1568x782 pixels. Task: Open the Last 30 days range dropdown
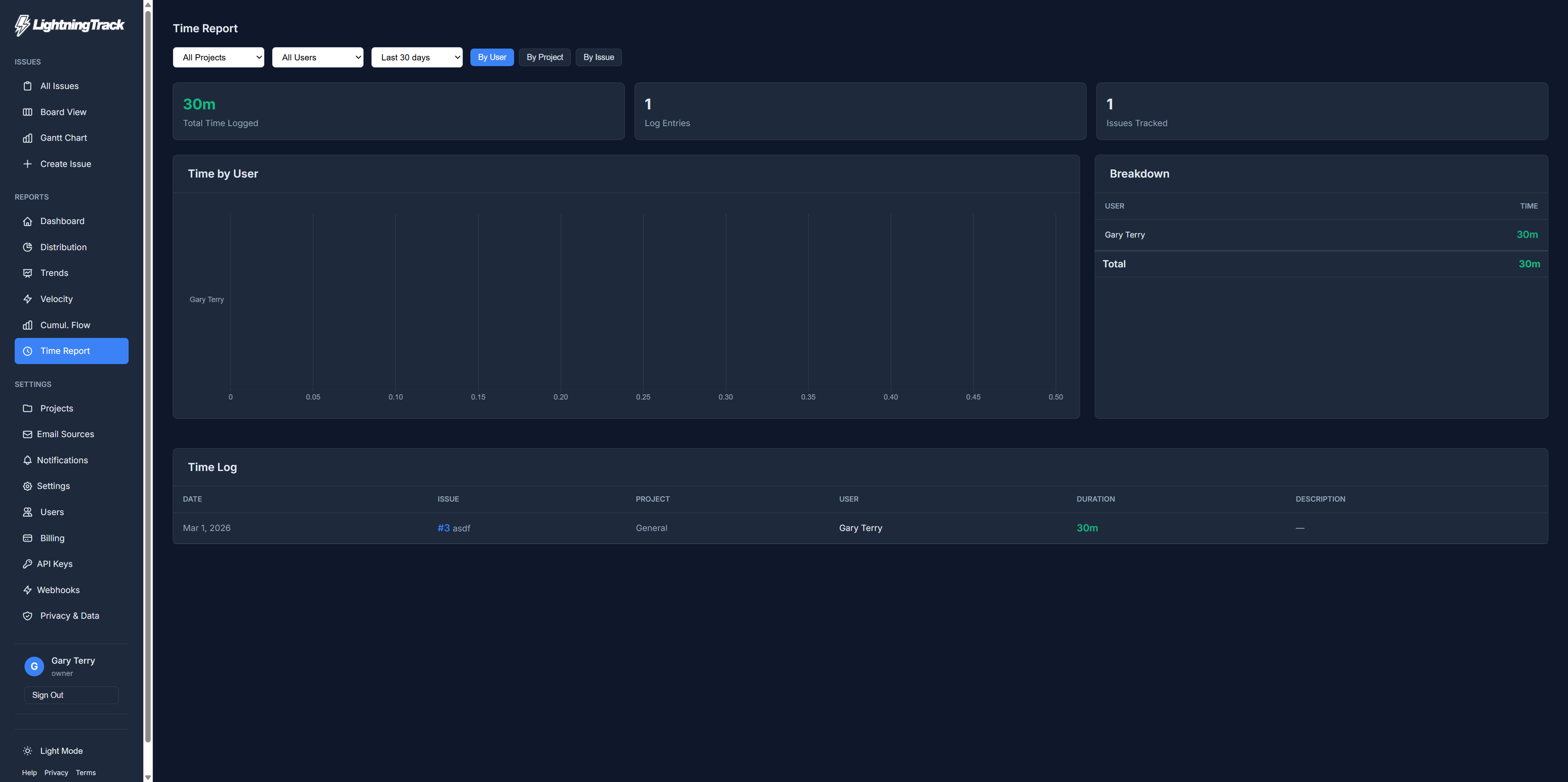[x=416, y=57]
